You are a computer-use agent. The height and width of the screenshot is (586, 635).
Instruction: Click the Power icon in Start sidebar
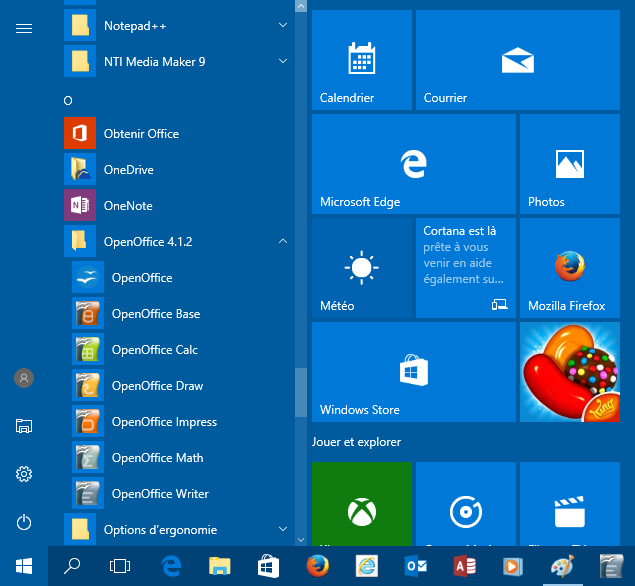(24, 522)
